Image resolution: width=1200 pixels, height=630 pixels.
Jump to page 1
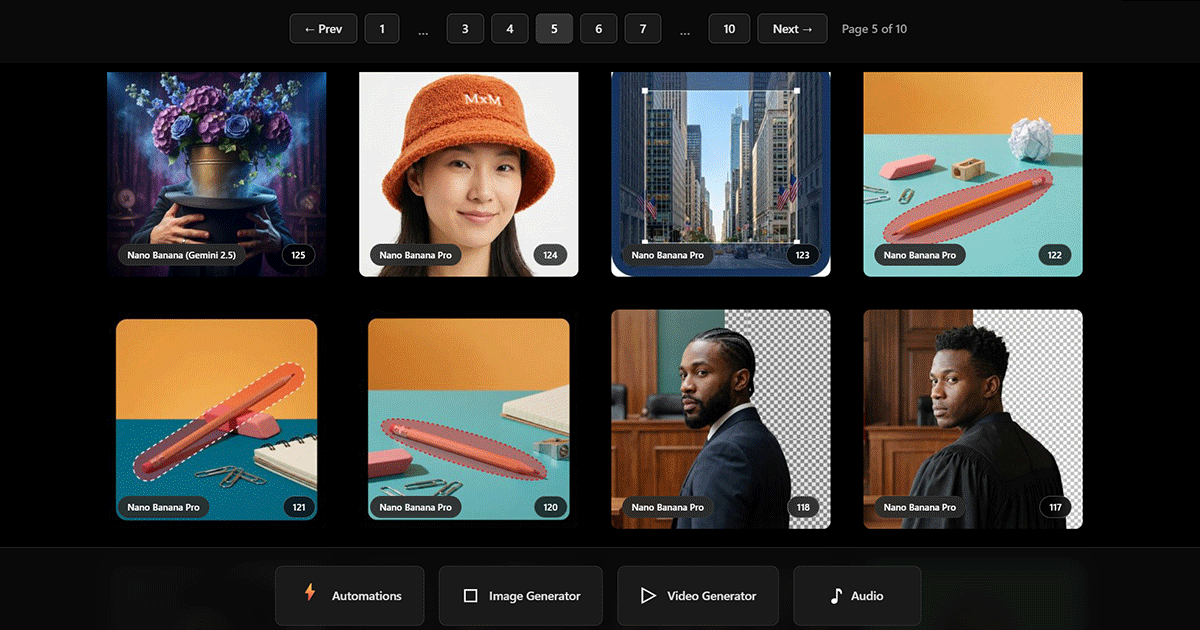point(381,29)
